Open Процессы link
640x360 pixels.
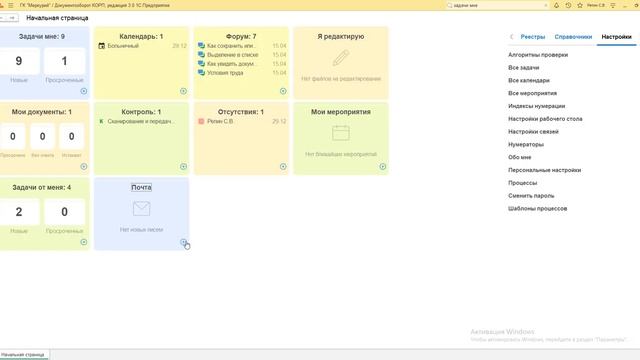tap(522, 183)
